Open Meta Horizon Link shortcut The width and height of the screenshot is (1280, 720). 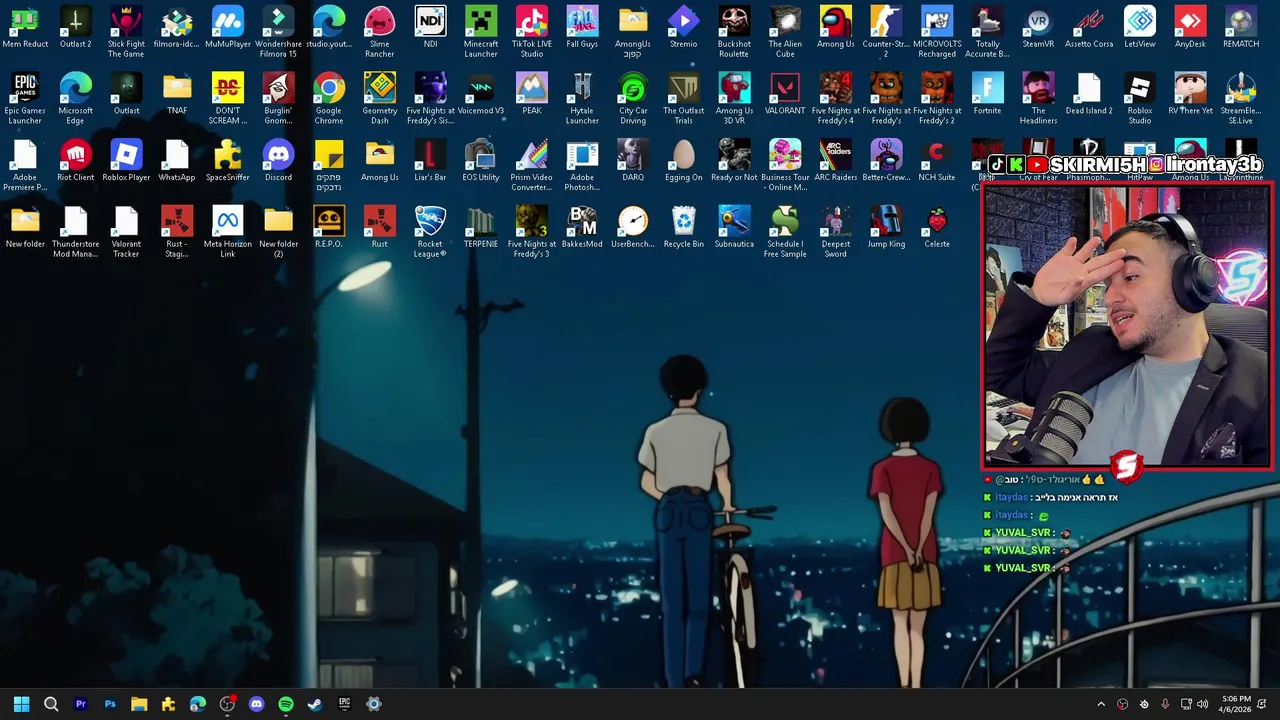click(x=228, y=232)
